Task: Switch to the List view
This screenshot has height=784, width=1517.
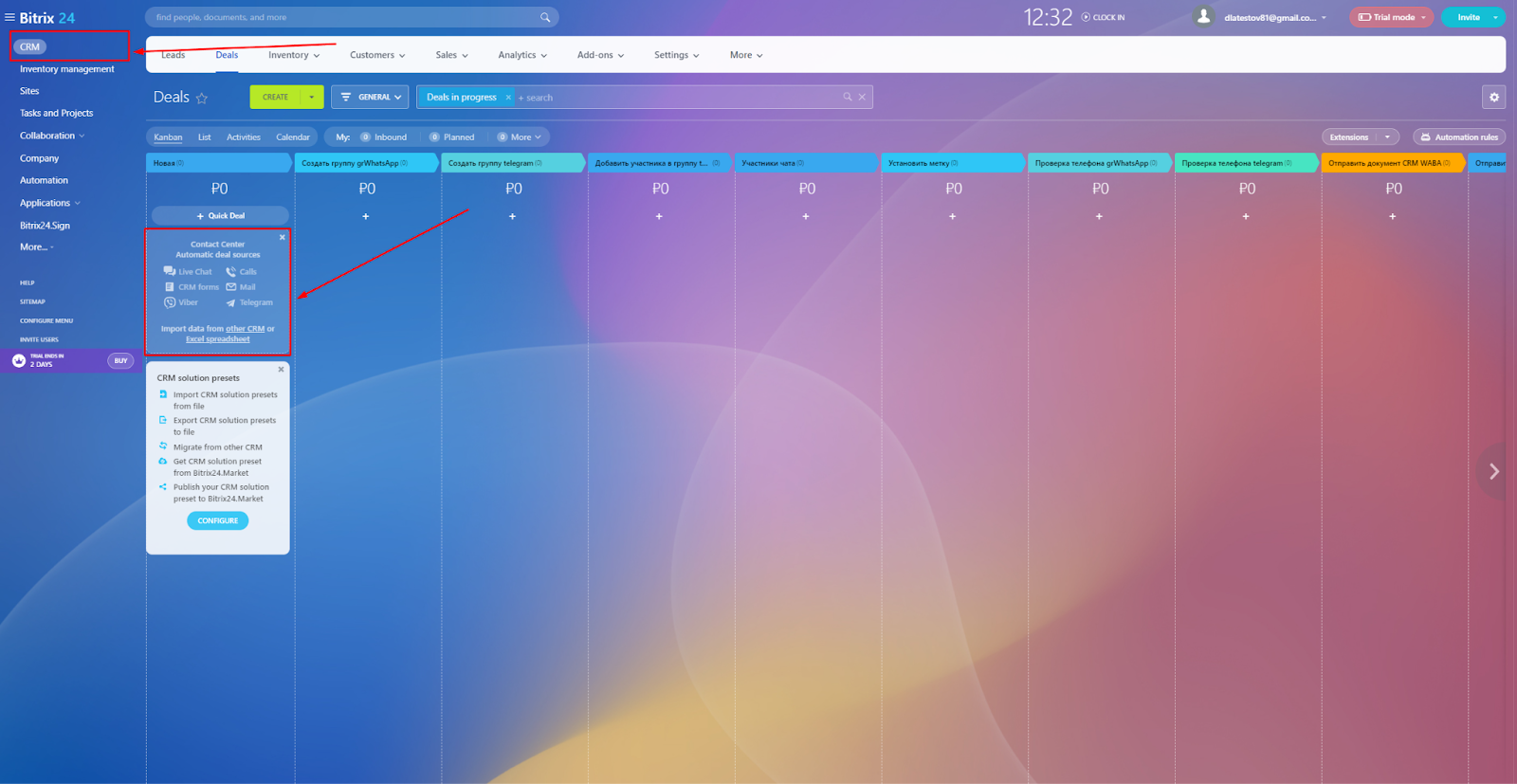Action: tap(204, 137)
